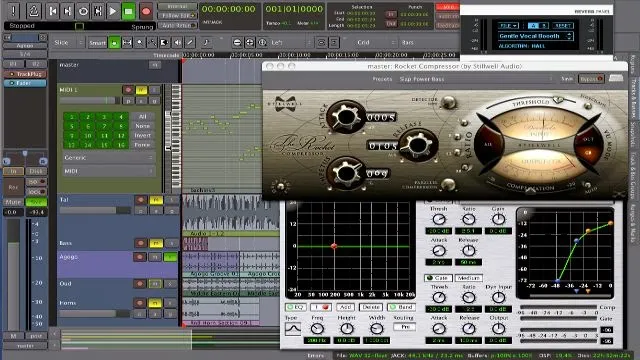This screenshot has height=360, width=640.
Task: Click the Internal sync source button
Action: [177, 7]
